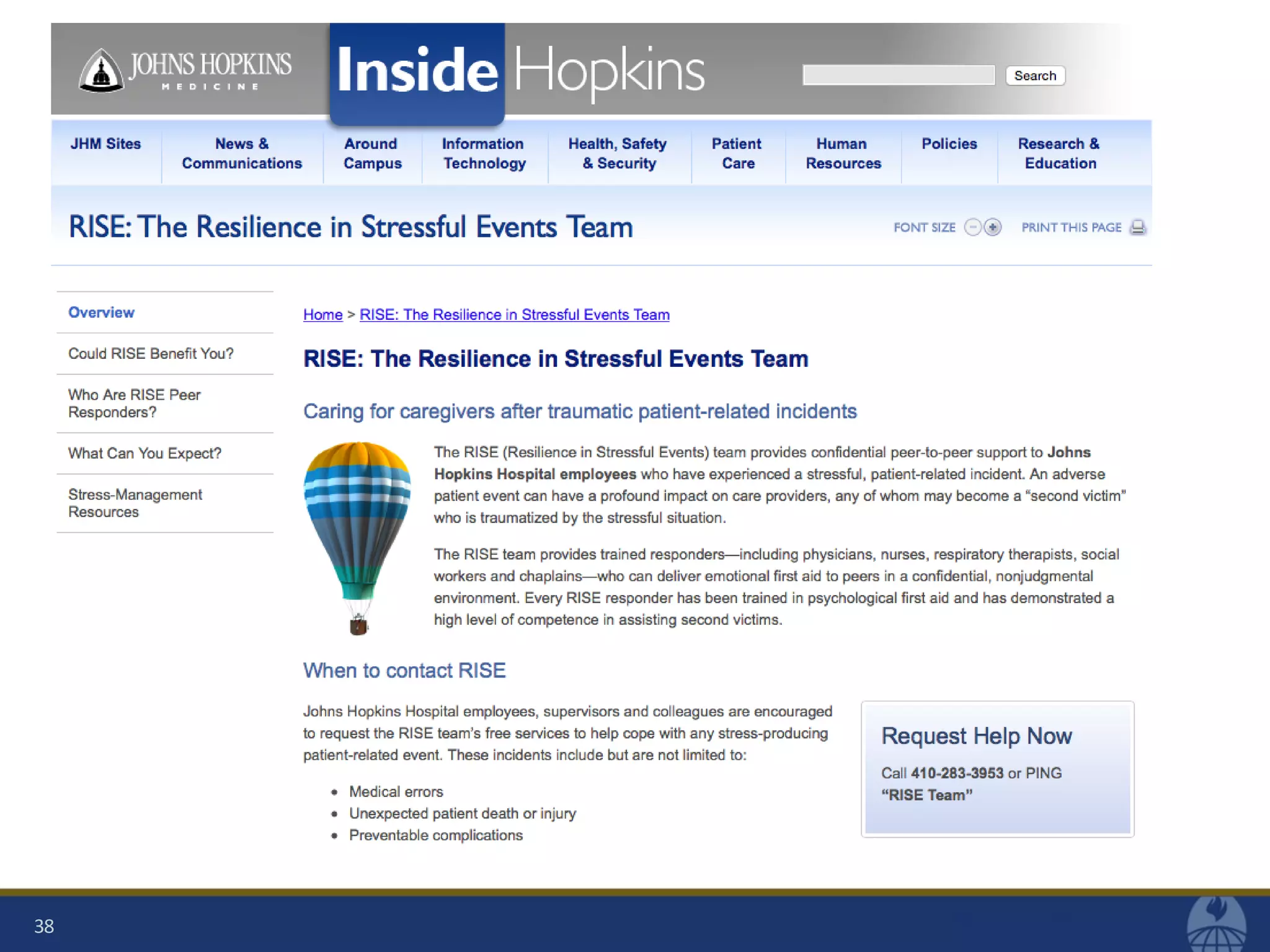This screenshot has width=1270, height=952.
Task: Click the search input field
Action: (898, 76)
